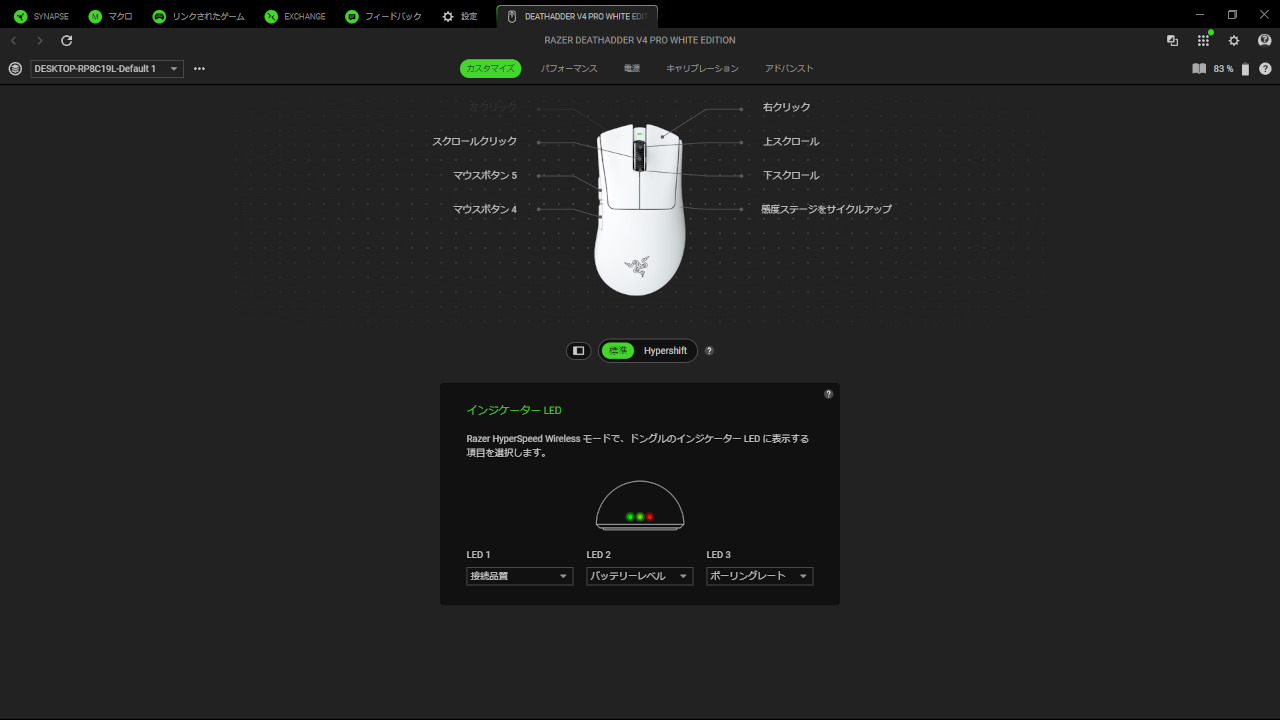Select the マウスボタン 4 assignment

click(485, 209)
